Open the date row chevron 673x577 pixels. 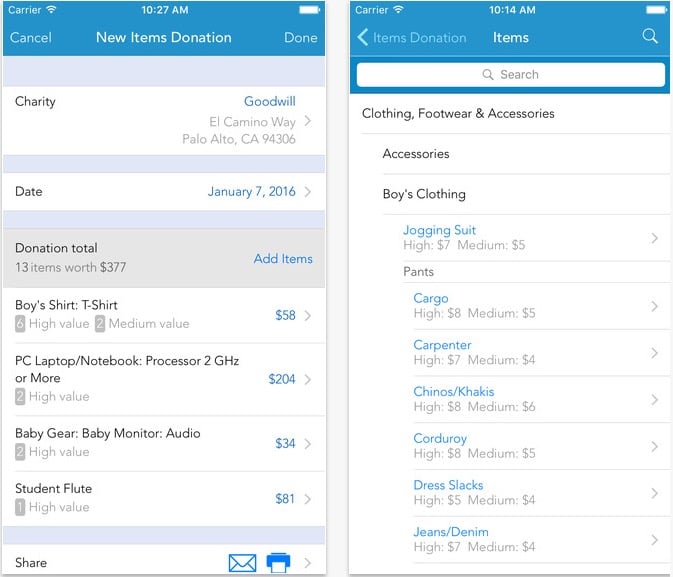(x=307, y=191)
